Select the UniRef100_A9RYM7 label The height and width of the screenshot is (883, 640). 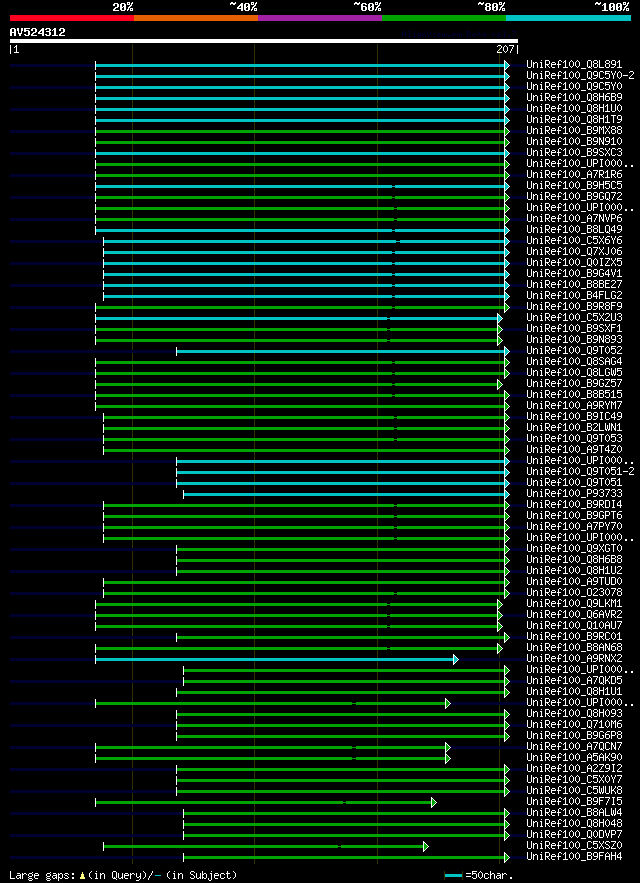pos(574,405)
